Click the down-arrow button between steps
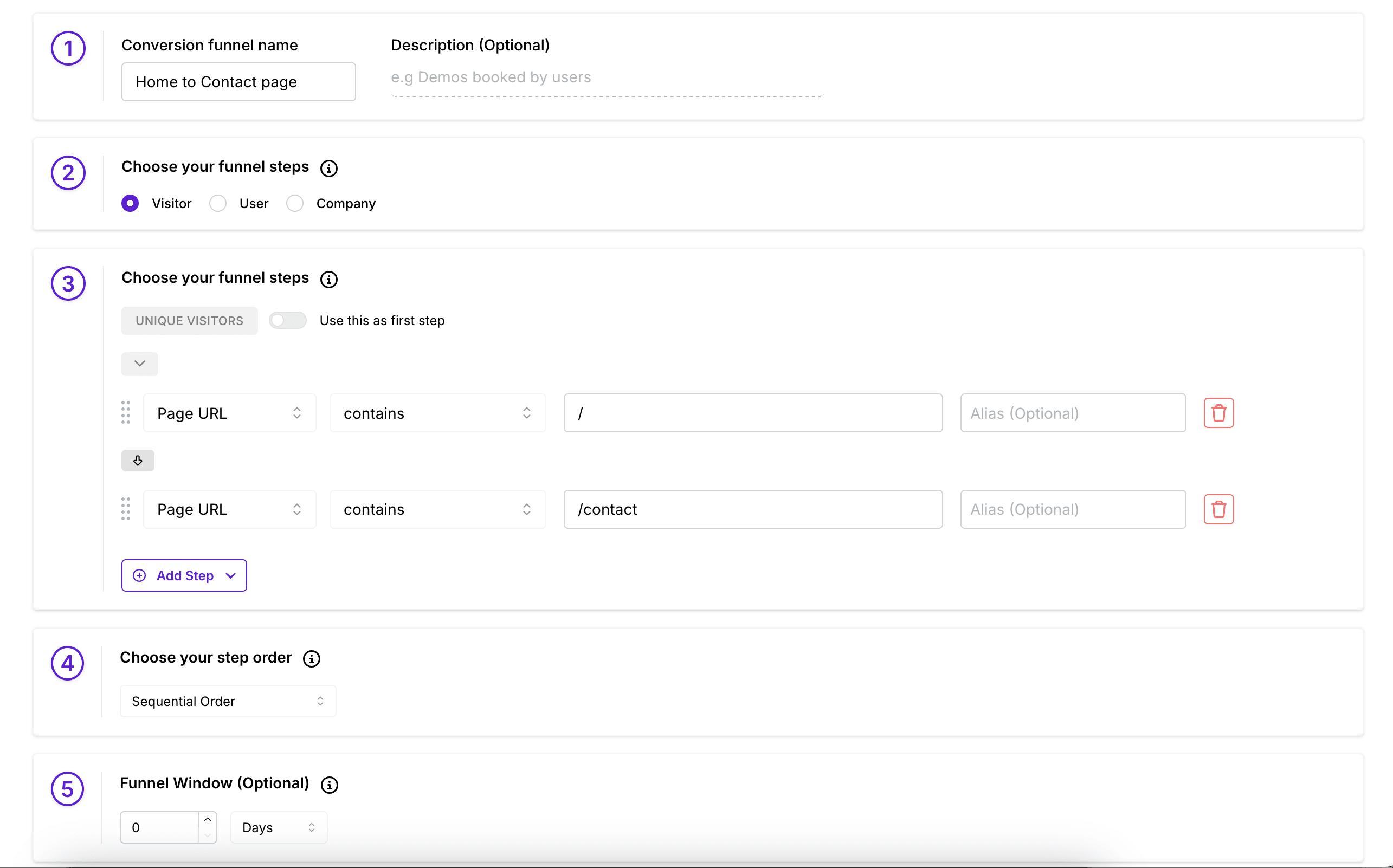 (x=138, y=461)
